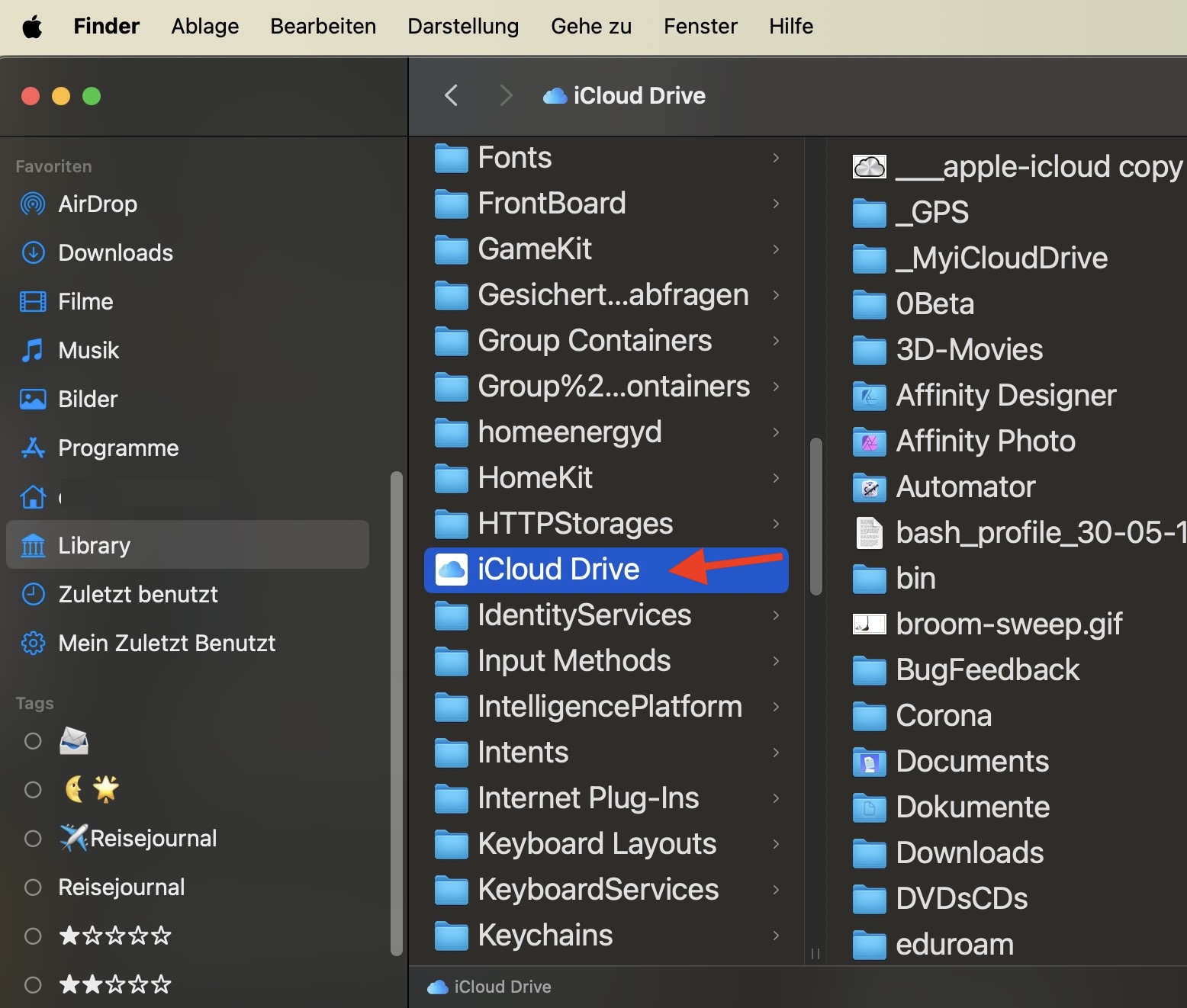Click the middle column vertical scrollbar
This screenshot has width=1187, height=1008.
coord(815,516)
